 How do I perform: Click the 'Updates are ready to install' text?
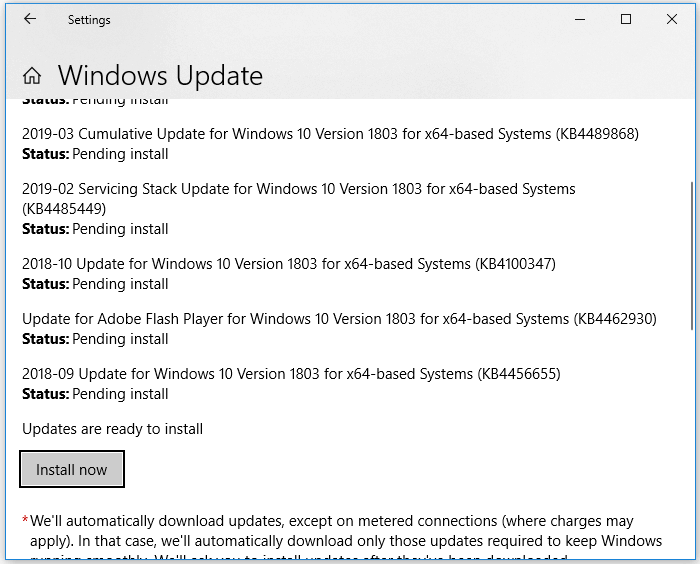112,429
